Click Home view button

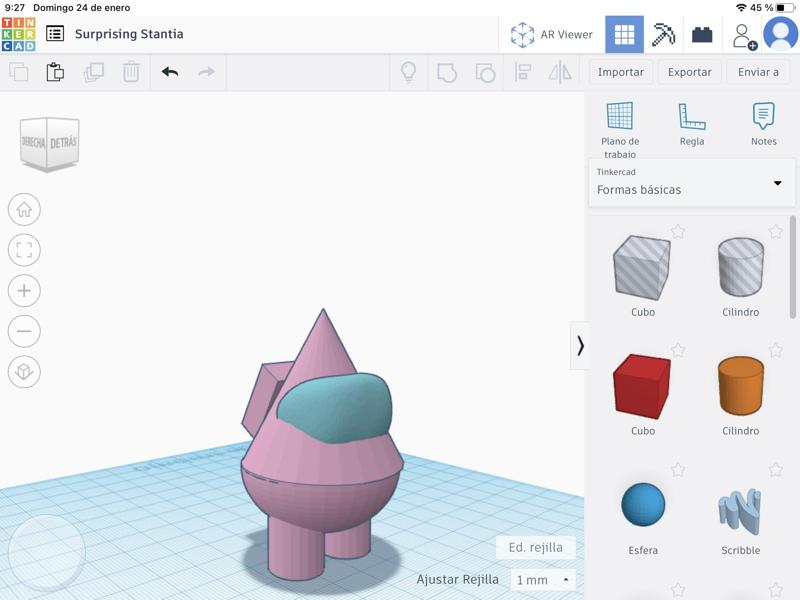point(24,210)
